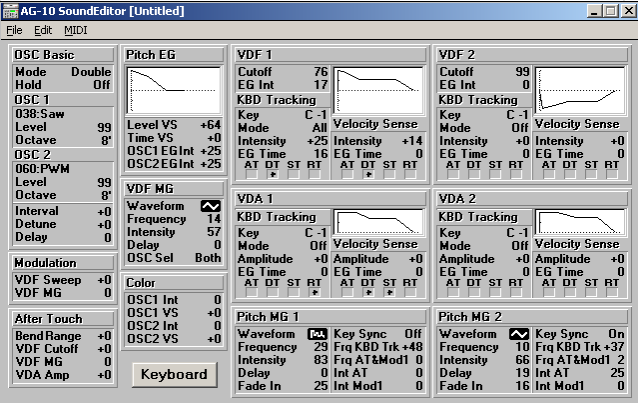
Task: Click the VDF 1 Cutoff value 76
Action: (x=321, y=72)
